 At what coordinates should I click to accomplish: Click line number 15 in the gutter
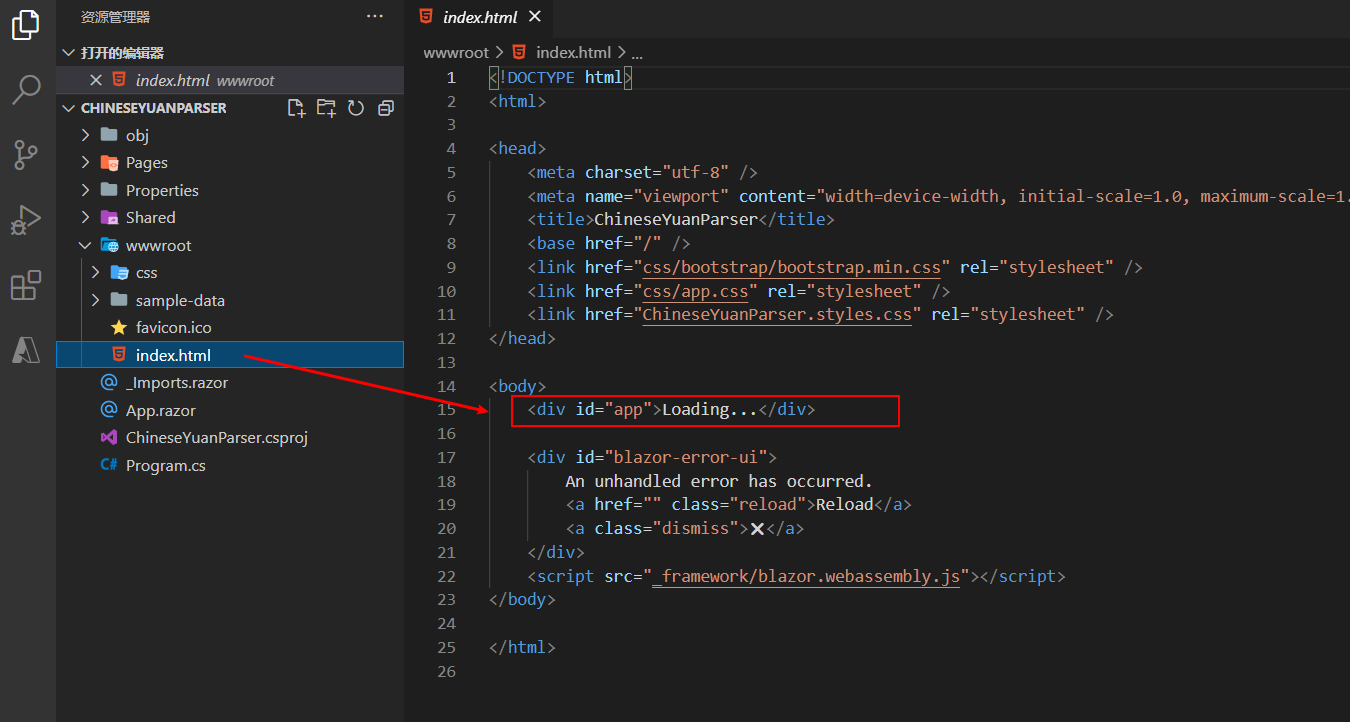pos(446,409)
